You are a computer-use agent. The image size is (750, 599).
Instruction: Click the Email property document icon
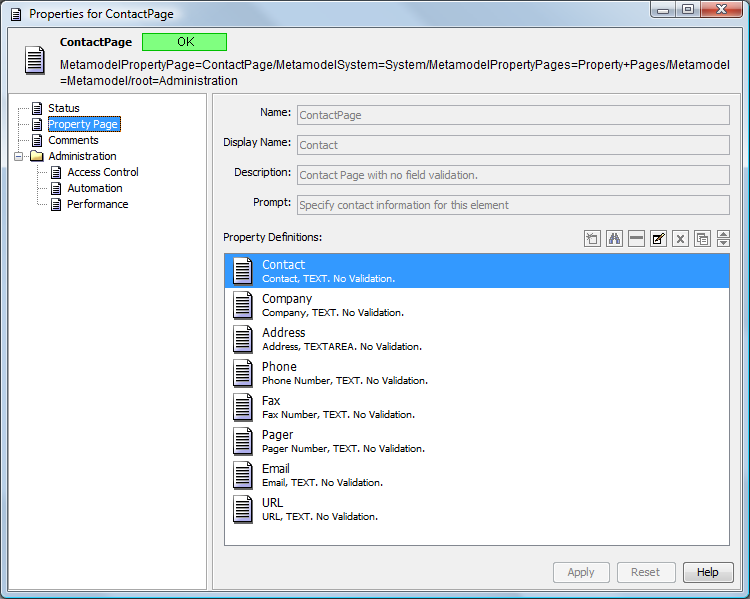(243, 475)
